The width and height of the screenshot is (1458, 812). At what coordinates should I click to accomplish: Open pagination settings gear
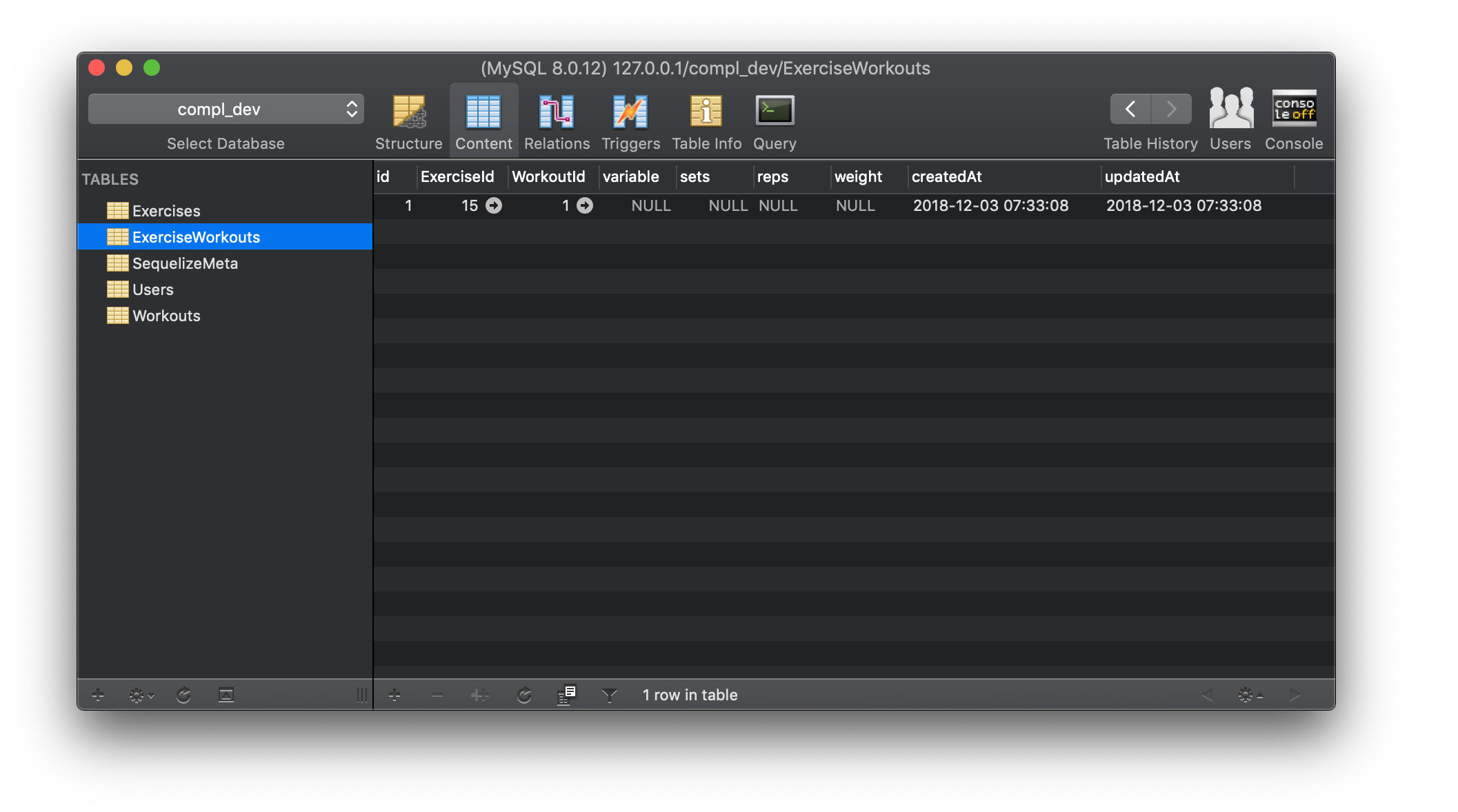pos(1250,695)
